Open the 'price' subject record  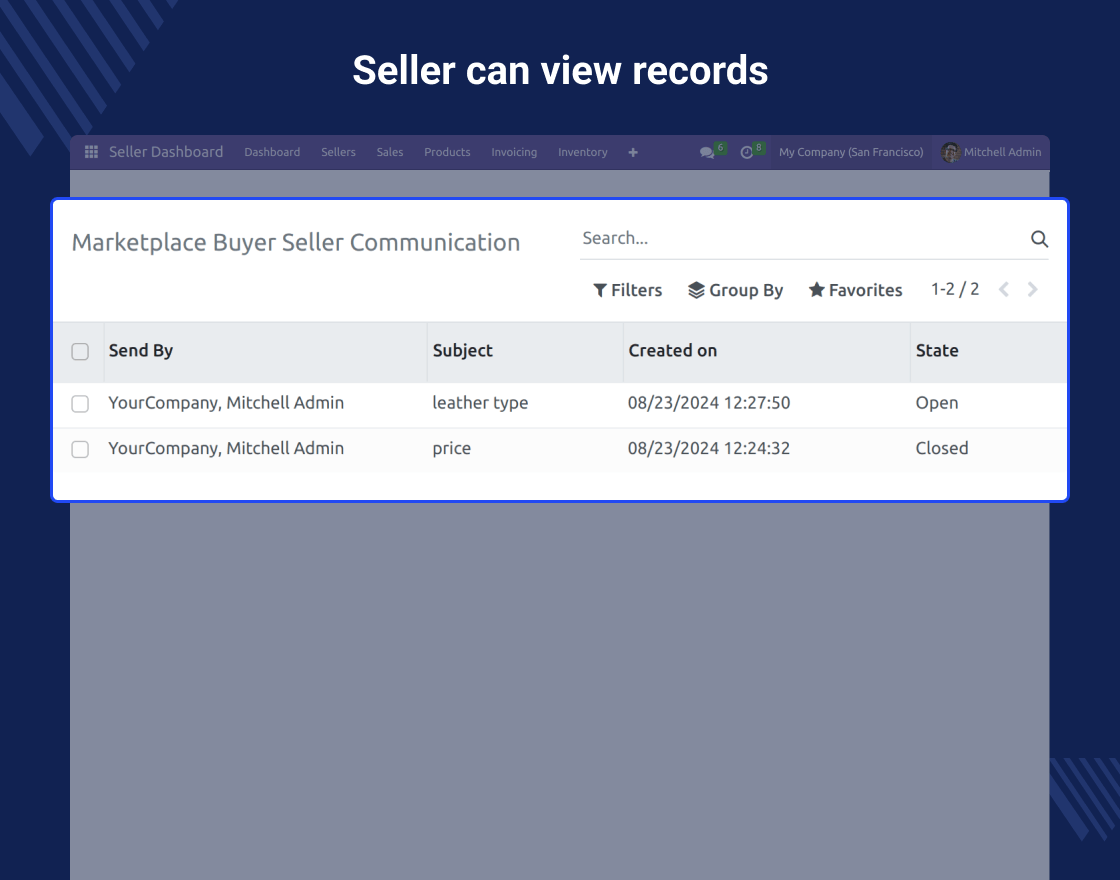pyautogui.click(x=451, y=449)
